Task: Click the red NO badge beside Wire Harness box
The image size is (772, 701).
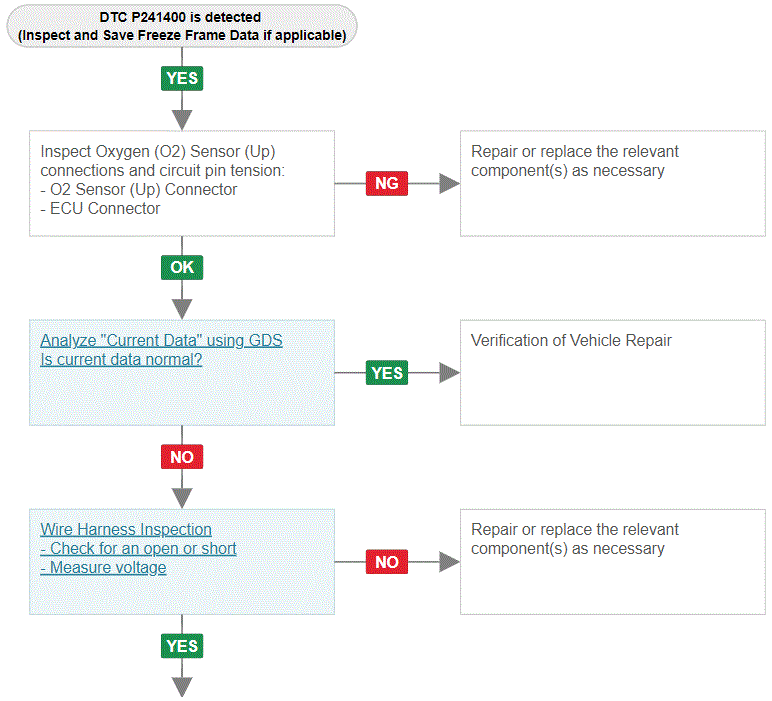Action: coord(387,562)
